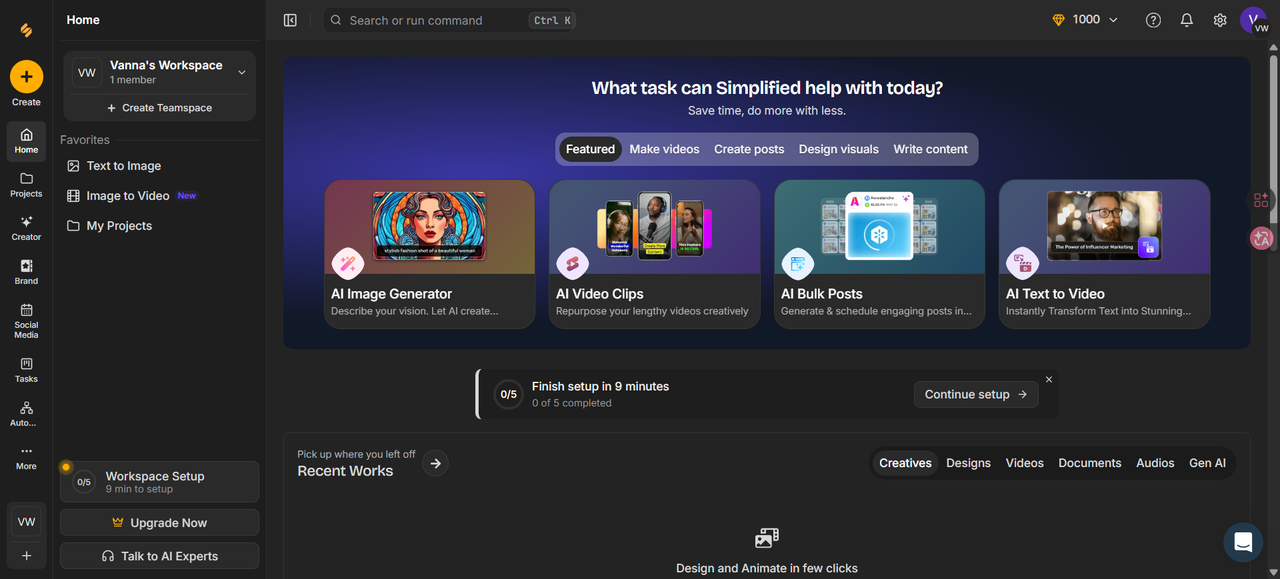Viewport: 1280px width, 579px height.
Task: Select the Make videos tab
Action: 664,149
